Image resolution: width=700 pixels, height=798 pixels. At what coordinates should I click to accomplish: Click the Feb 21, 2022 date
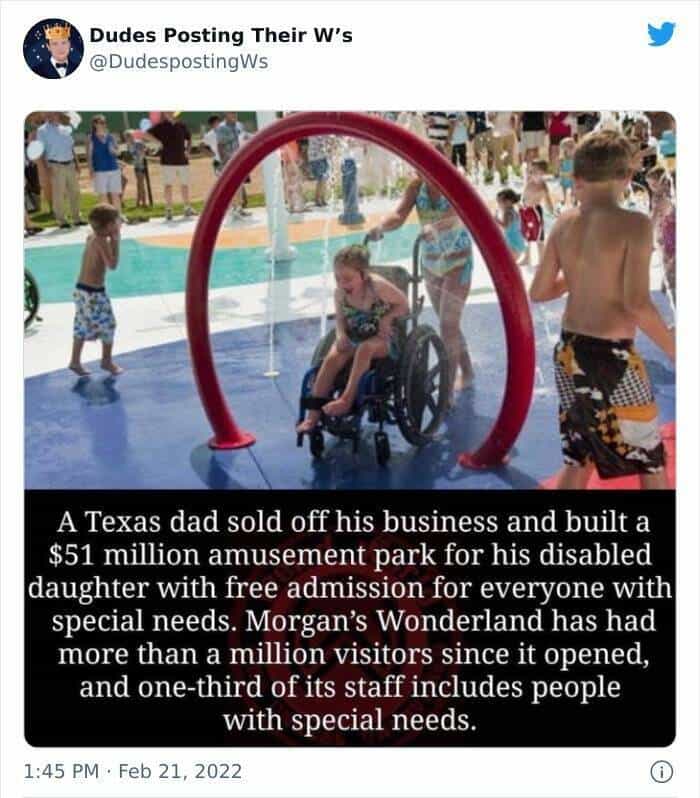[180, 772]
